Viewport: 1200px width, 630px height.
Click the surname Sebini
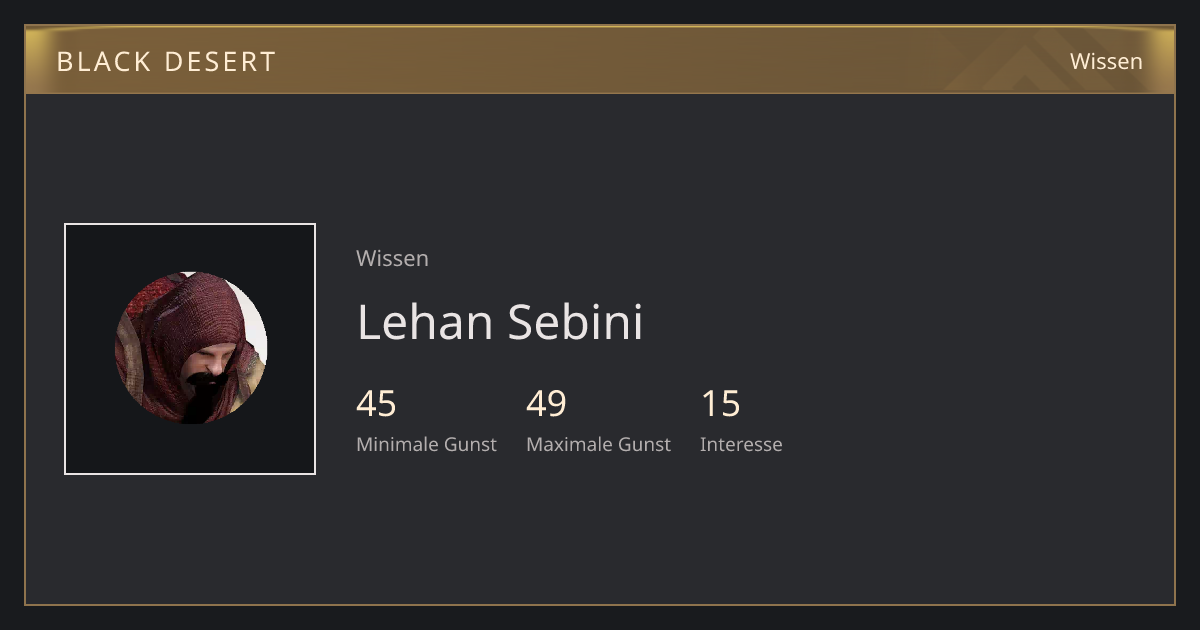coord(575,322)
